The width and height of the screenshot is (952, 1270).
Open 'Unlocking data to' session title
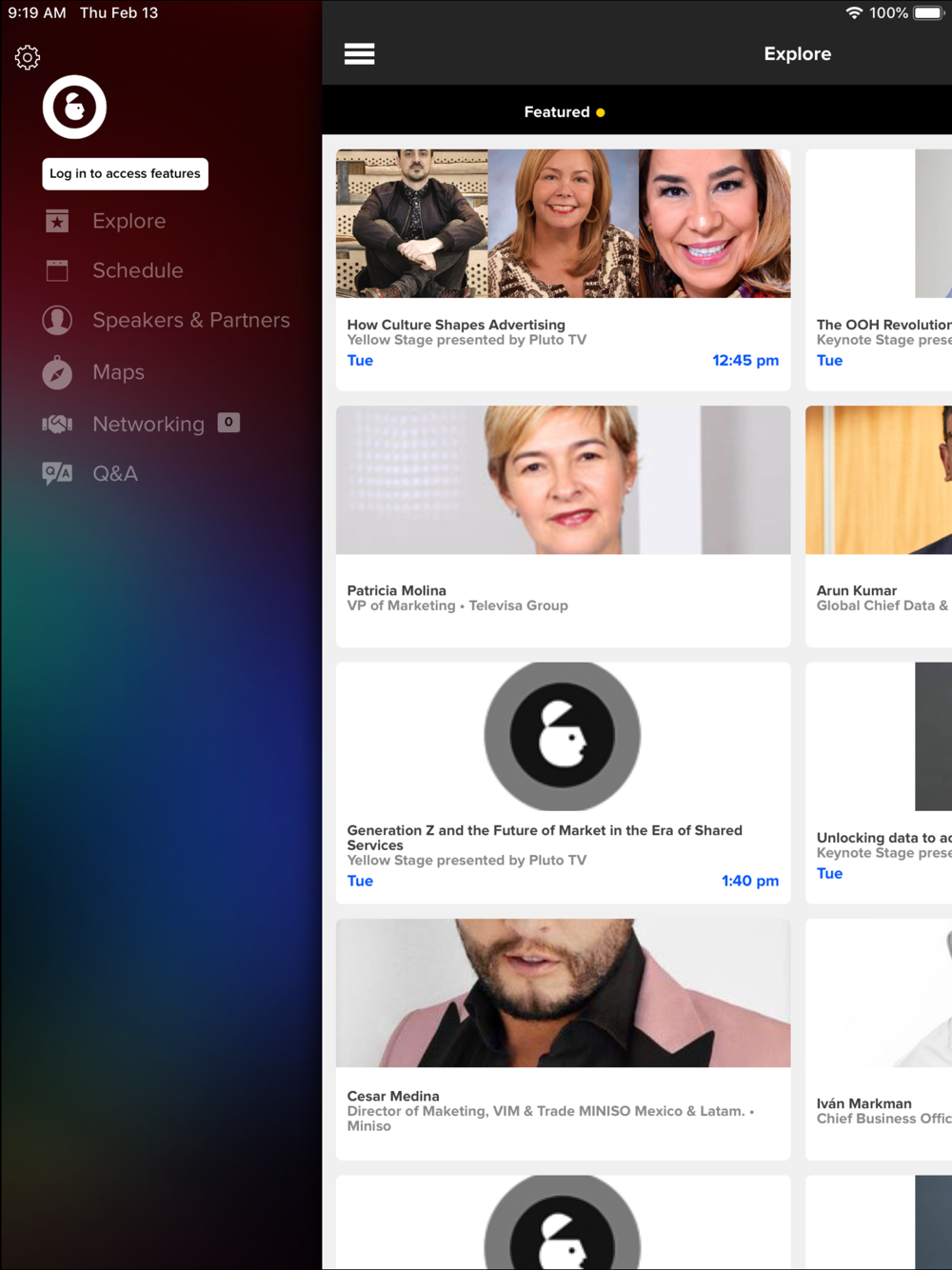click(x=883, y=838)
